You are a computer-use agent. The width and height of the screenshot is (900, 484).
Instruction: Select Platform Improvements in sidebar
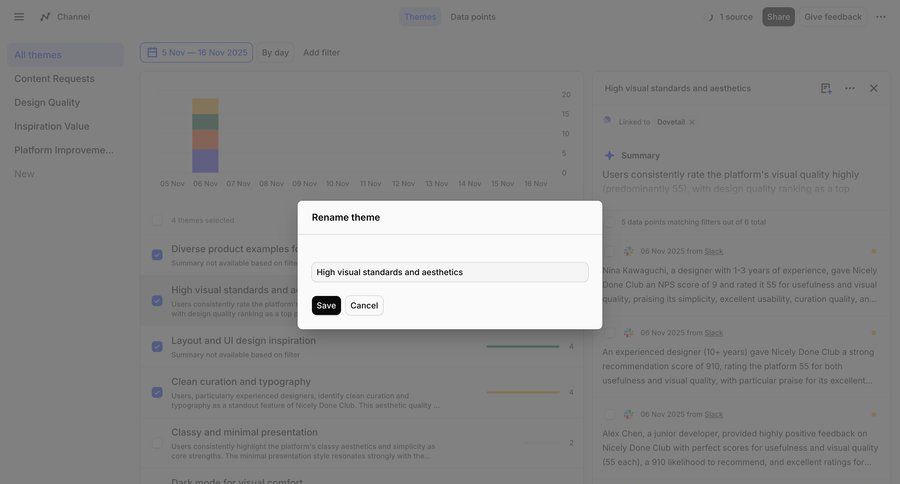(x=65, y=150)
